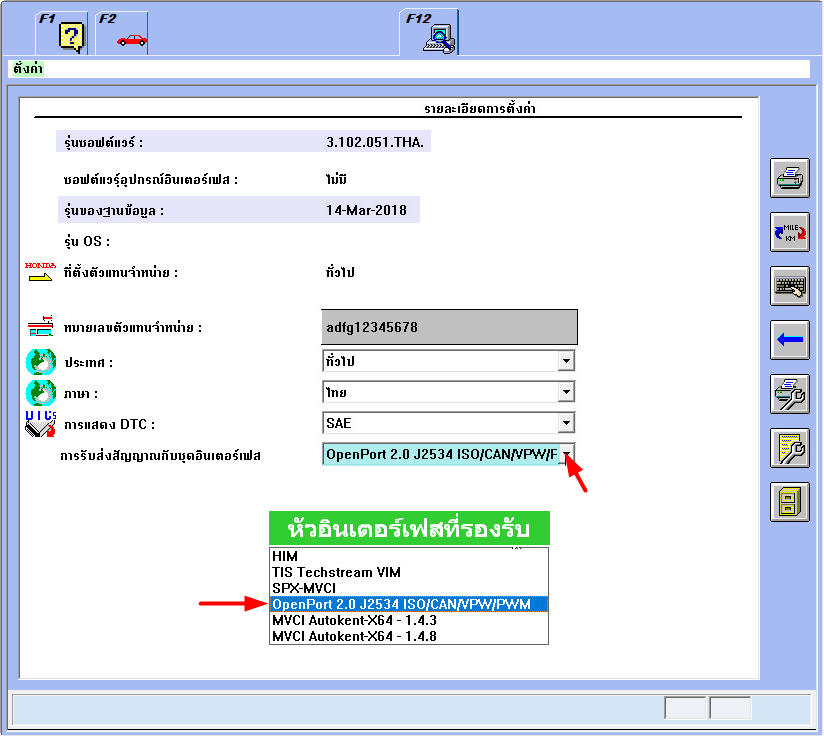Select HIM in the interface list
This screenshot has height=737, width=824.
click(x=409, y=556)
